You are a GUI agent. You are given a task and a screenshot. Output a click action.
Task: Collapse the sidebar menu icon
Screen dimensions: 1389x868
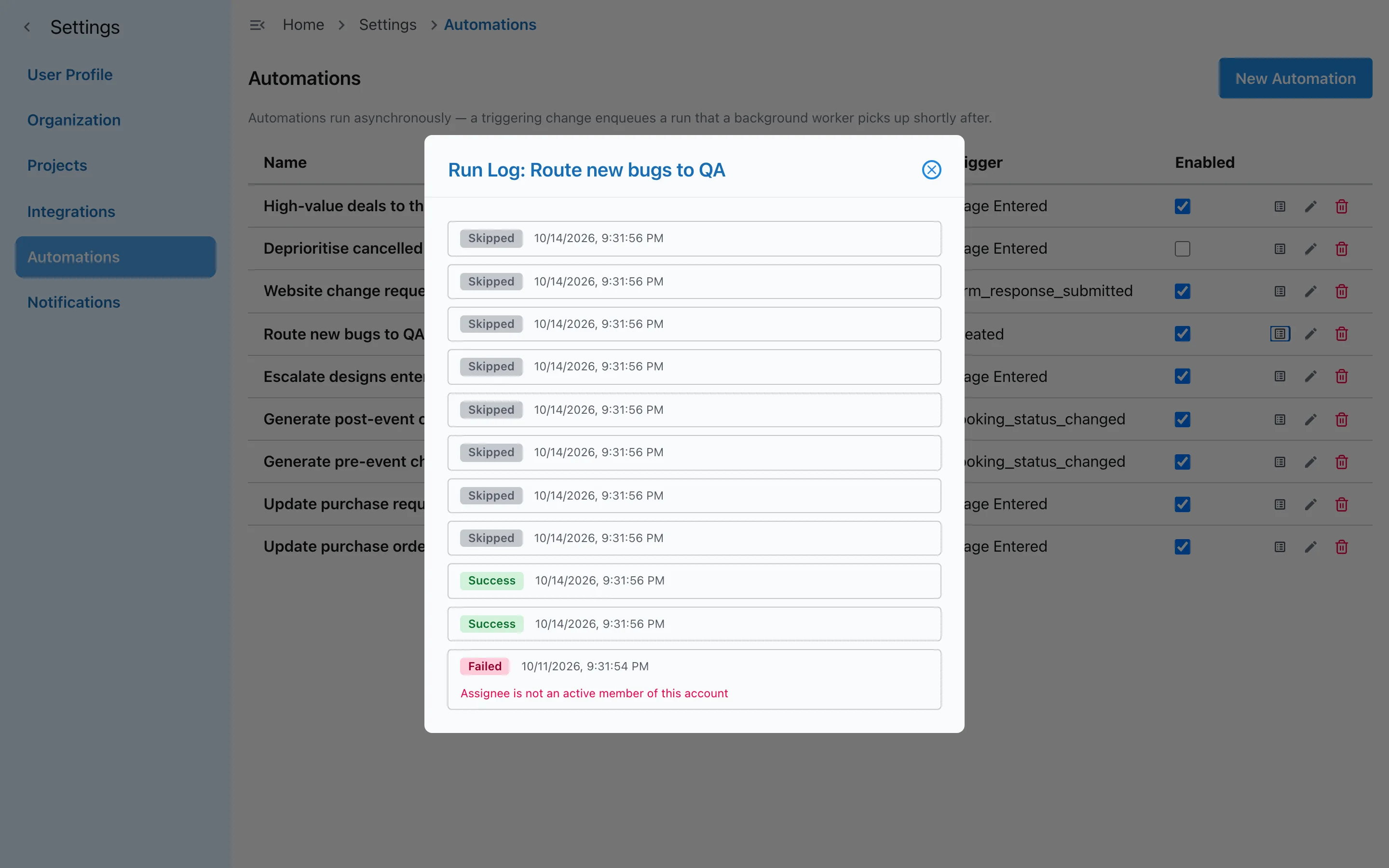pos(257,25)
